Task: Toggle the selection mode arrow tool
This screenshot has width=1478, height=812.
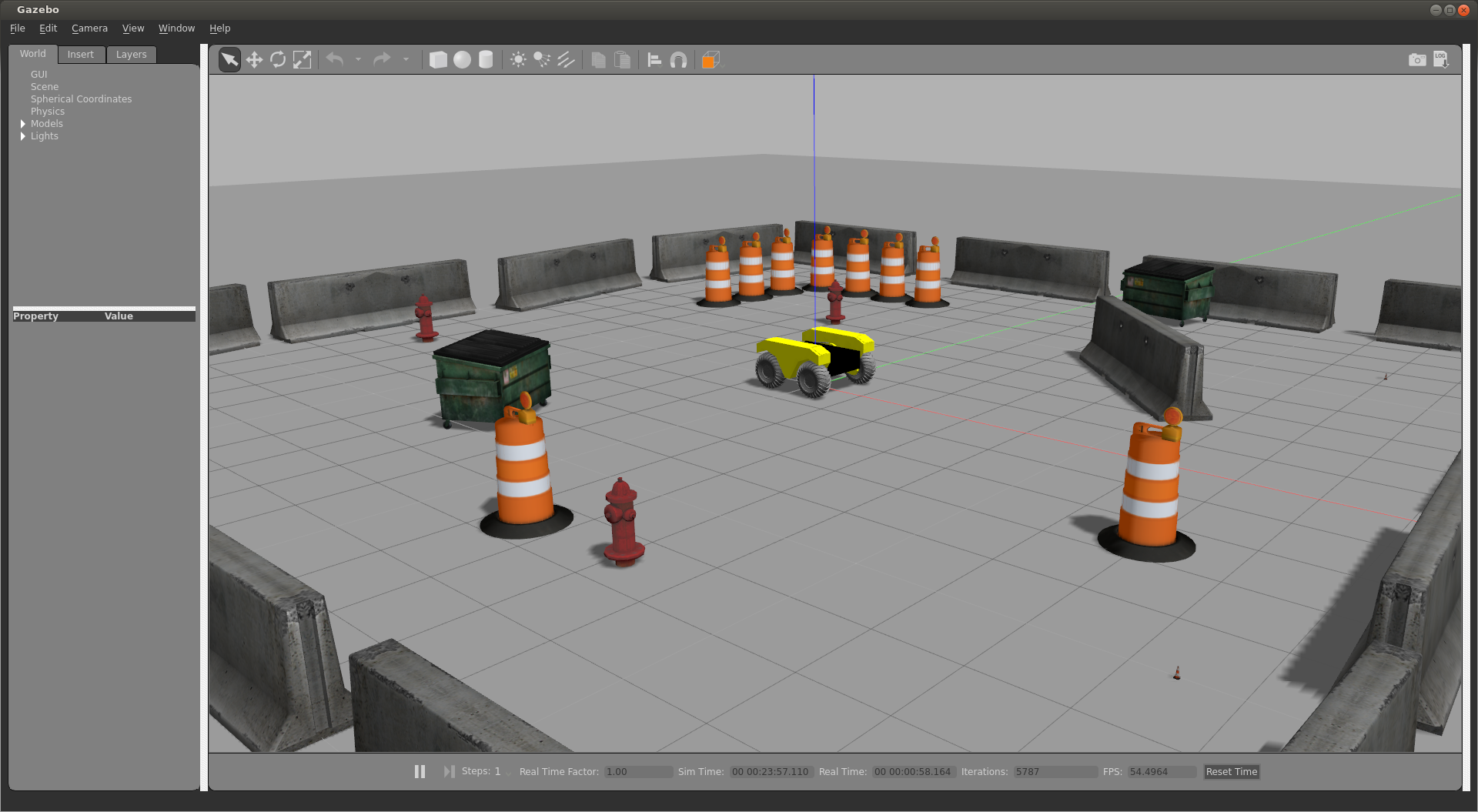Action: [x=229, y=60]
